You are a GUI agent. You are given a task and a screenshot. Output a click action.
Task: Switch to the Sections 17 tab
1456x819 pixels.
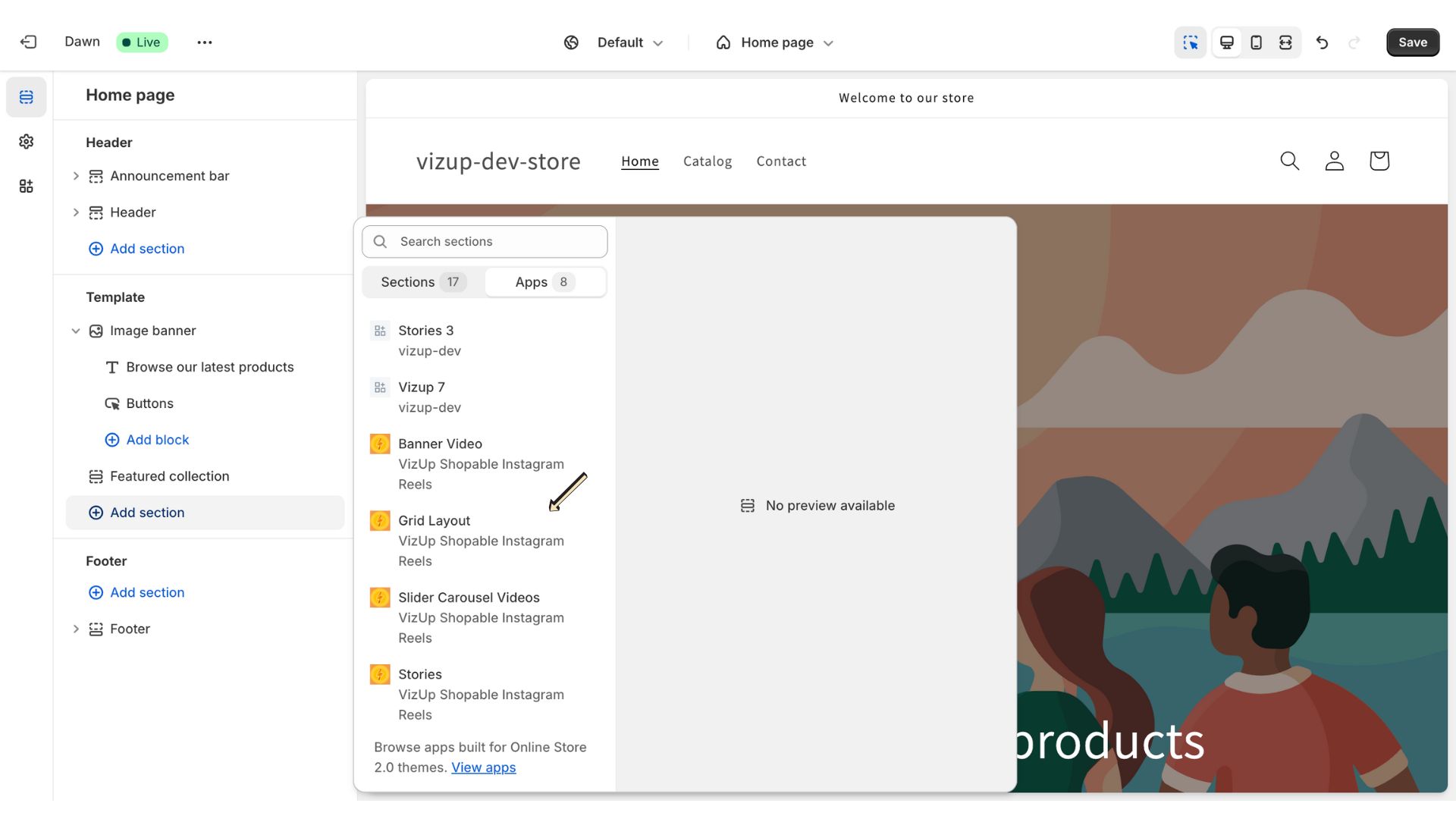click(x=421, y=282)
